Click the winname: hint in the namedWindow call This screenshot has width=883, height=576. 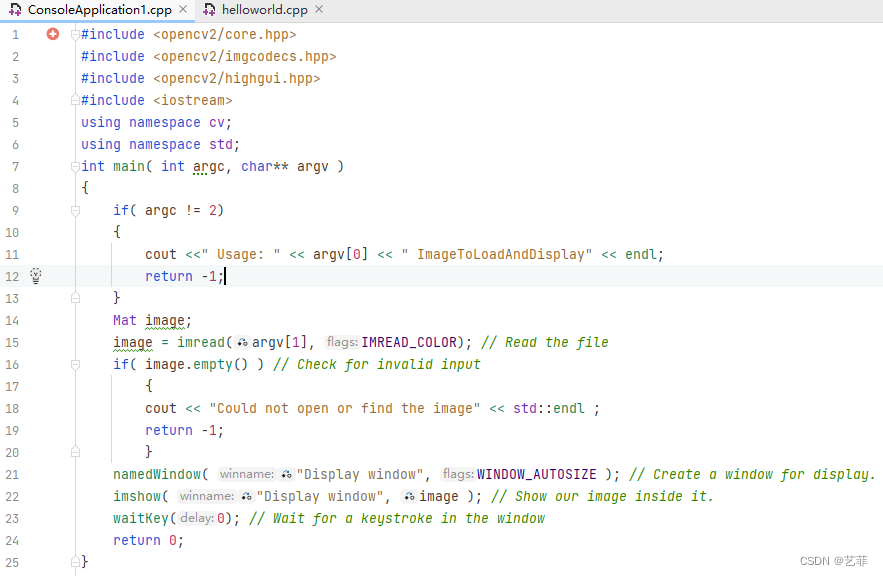click(246, 474)
